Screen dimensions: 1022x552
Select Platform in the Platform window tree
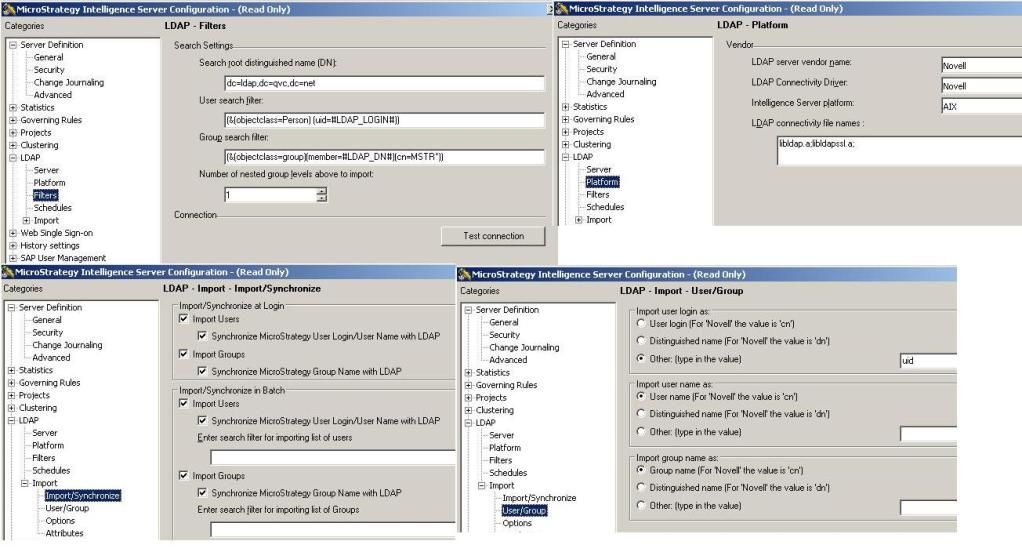point(602,182)
